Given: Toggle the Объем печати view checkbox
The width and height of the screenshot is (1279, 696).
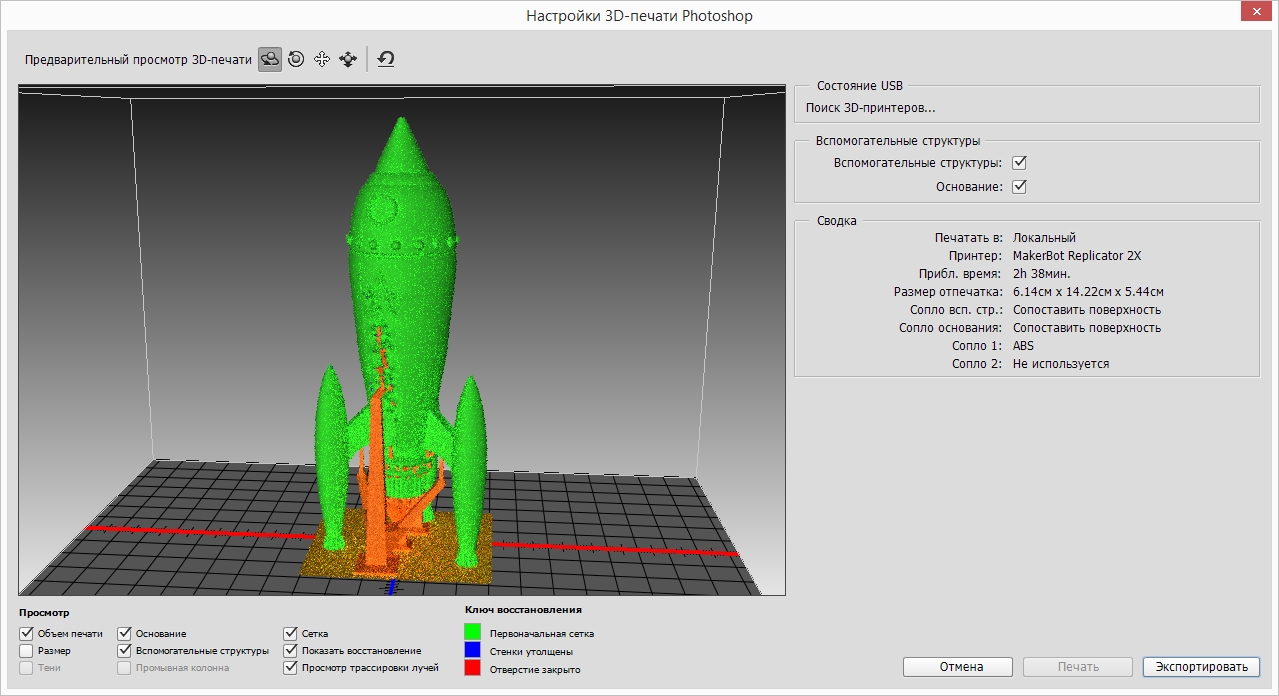Looking at the screenshot, I should tap(26, 633).
